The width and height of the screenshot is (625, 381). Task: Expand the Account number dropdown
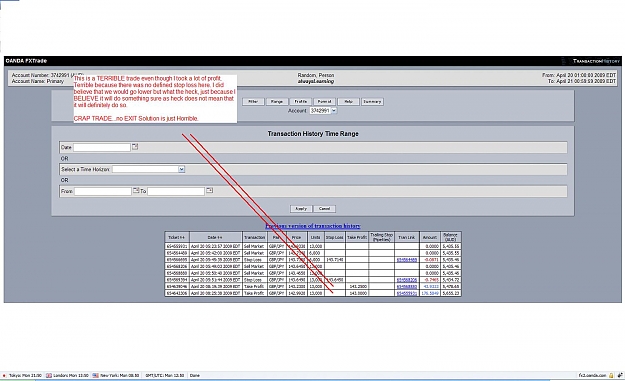click(x=334, y=110)
